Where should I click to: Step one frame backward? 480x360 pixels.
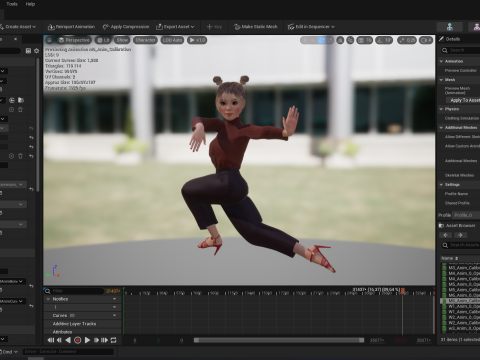click(60, 340)
